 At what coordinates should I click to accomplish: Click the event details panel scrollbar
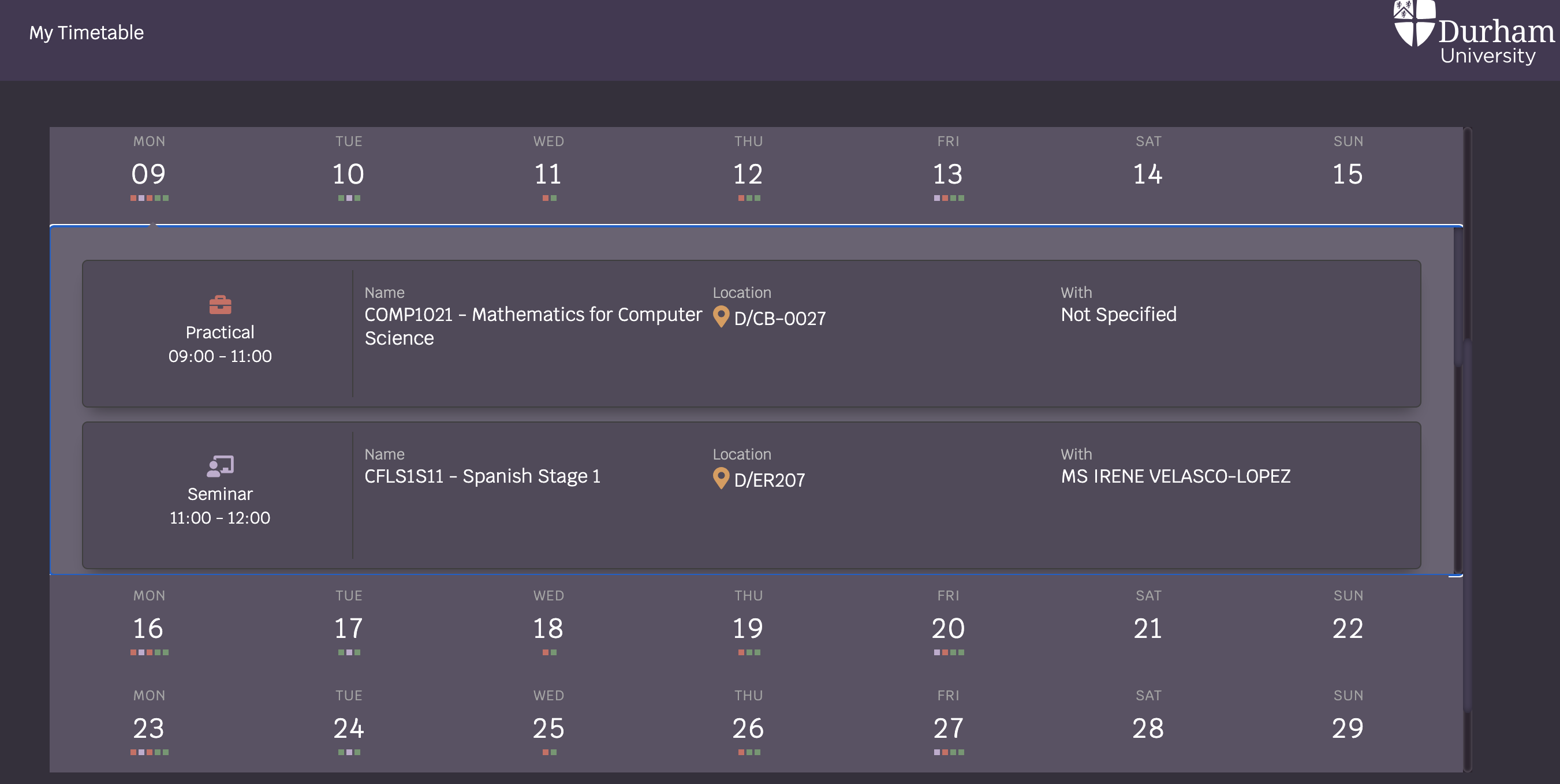[x=1458, y=400]
